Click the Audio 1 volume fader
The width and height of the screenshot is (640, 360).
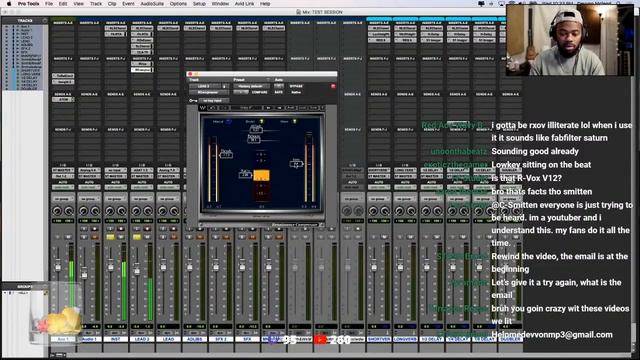(84, 274)
